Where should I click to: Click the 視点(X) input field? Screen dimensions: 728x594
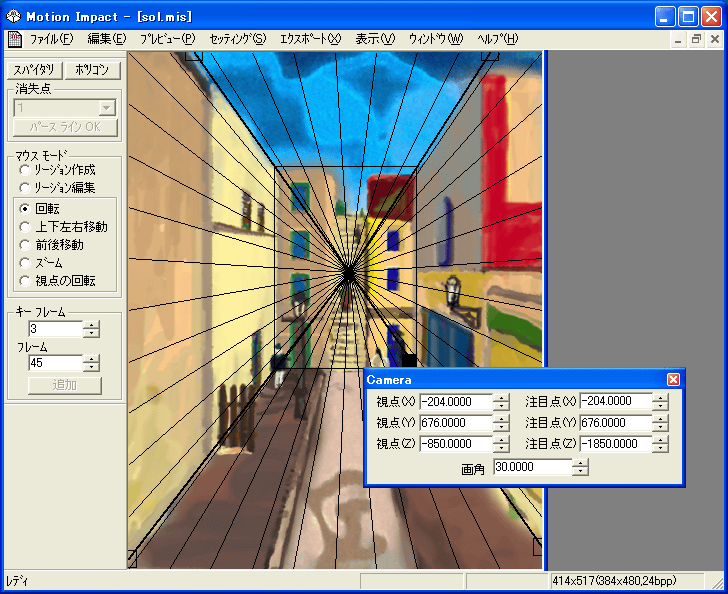coord(456,402)
